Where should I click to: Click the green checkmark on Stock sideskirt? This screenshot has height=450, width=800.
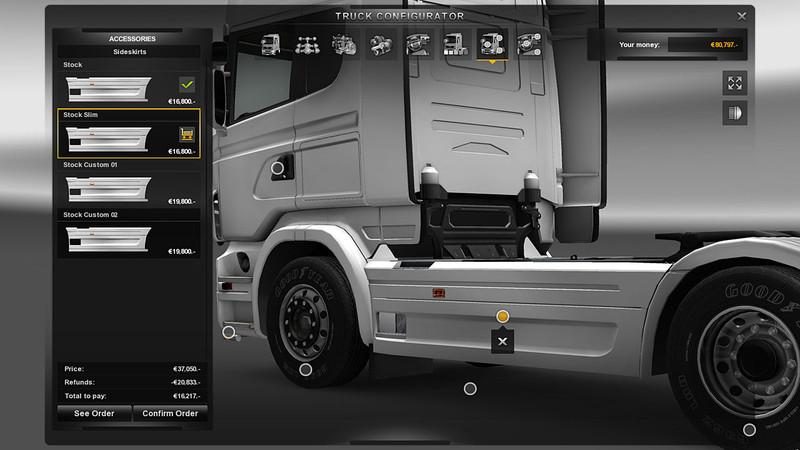[x=186, y=84]
